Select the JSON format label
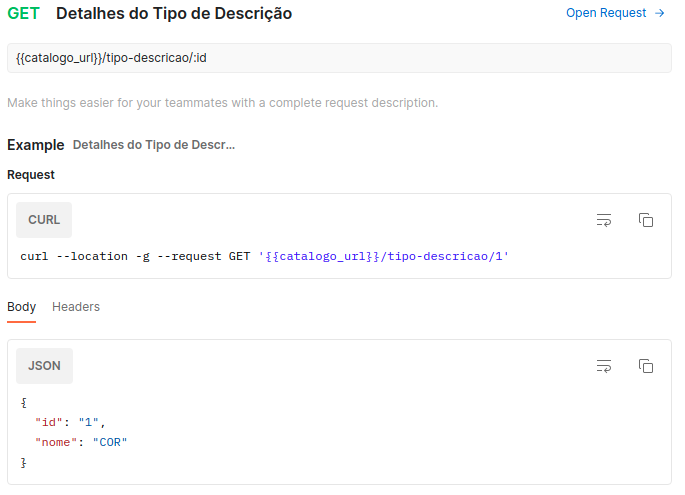This screenshot has width=685, height=495. pyautogui.click(x=45, y=366)
